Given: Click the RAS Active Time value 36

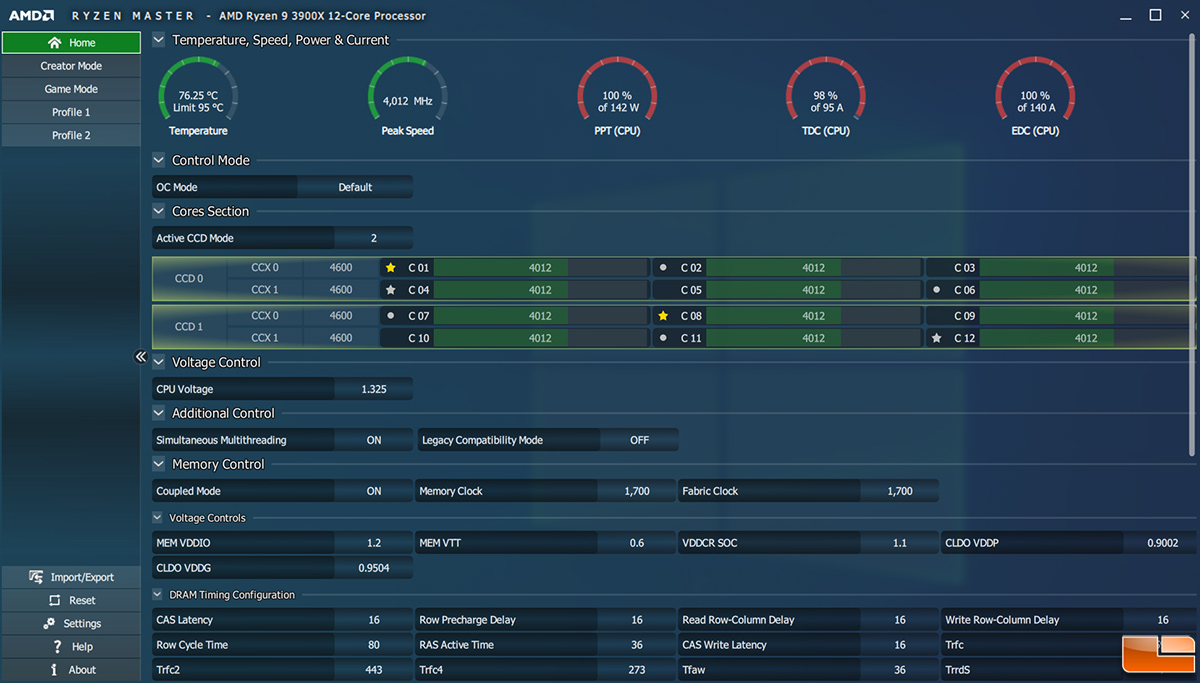Looking at the screenshot, I should coord(637,645).
